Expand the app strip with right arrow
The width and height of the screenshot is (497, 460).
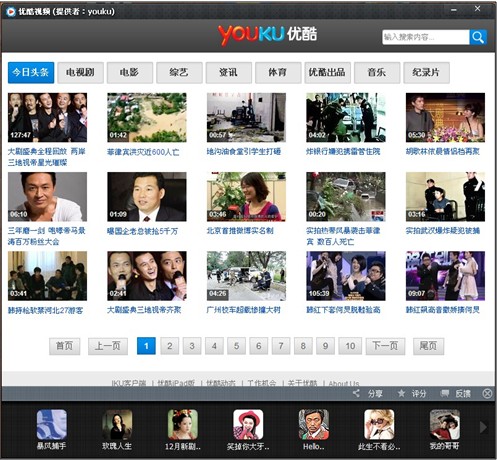pyautogui.click(x=483, y=427)
